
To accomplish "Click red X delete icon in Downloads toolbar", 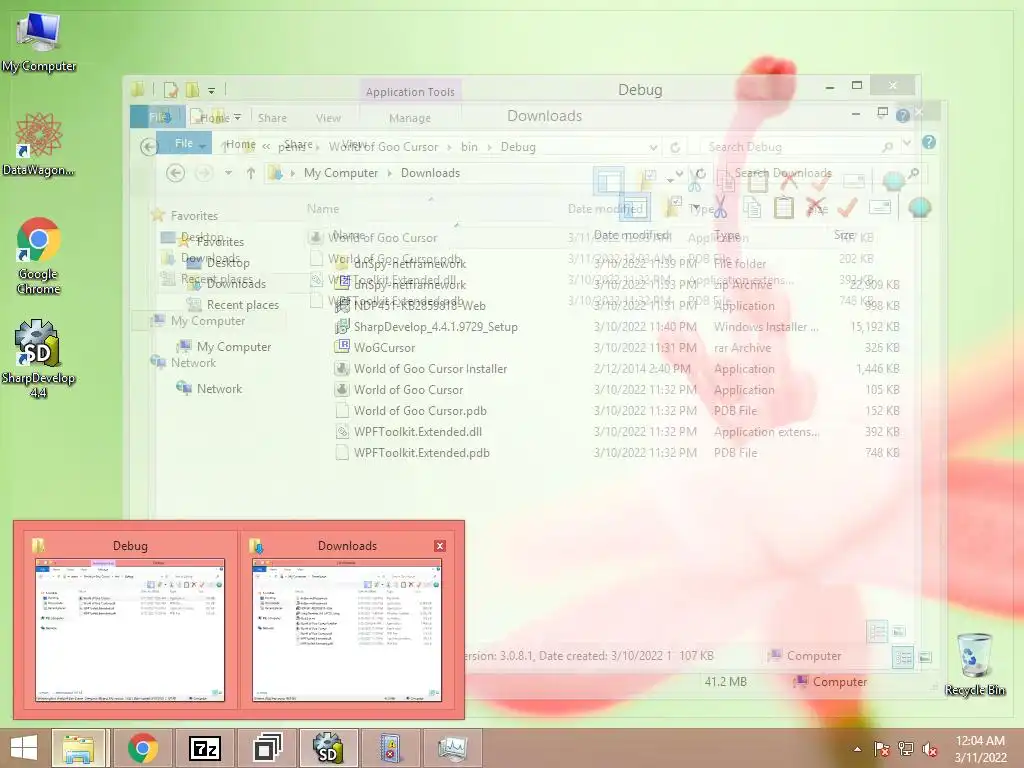I will pyautogui.click(x=816, y=208).
